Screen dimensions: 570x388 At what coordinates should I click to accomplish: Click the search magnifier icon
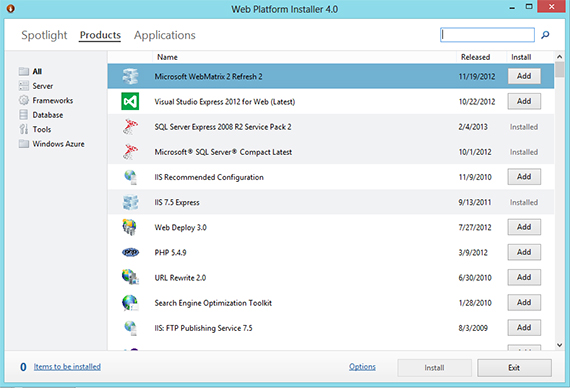pyautogui.click(x=545, y=35)
